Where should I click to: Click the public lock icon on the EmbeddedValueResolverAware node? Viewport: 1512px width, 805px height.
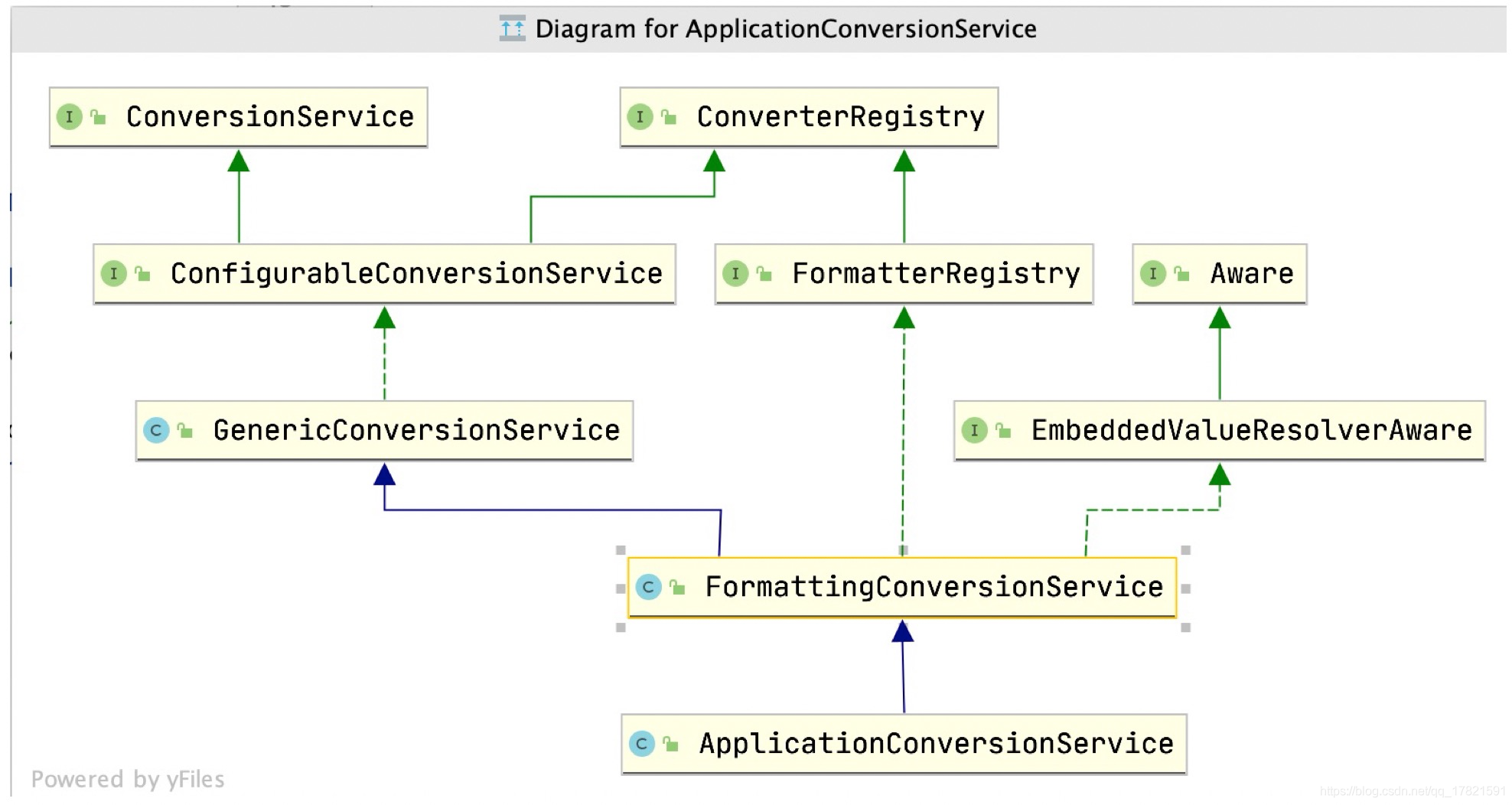pos(1003,430)
